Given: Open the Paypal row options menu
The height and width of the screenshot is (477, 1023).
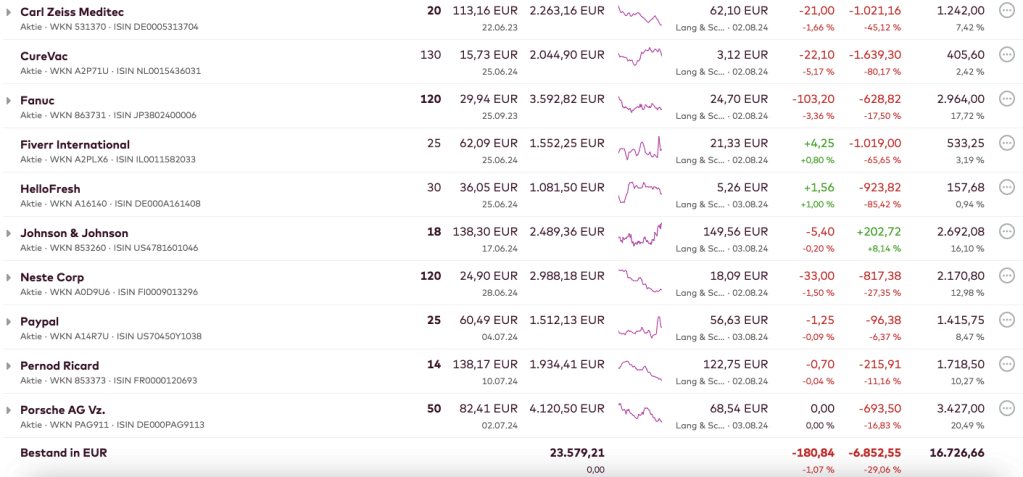Looking at the screenshot, I should [1006, 320].
